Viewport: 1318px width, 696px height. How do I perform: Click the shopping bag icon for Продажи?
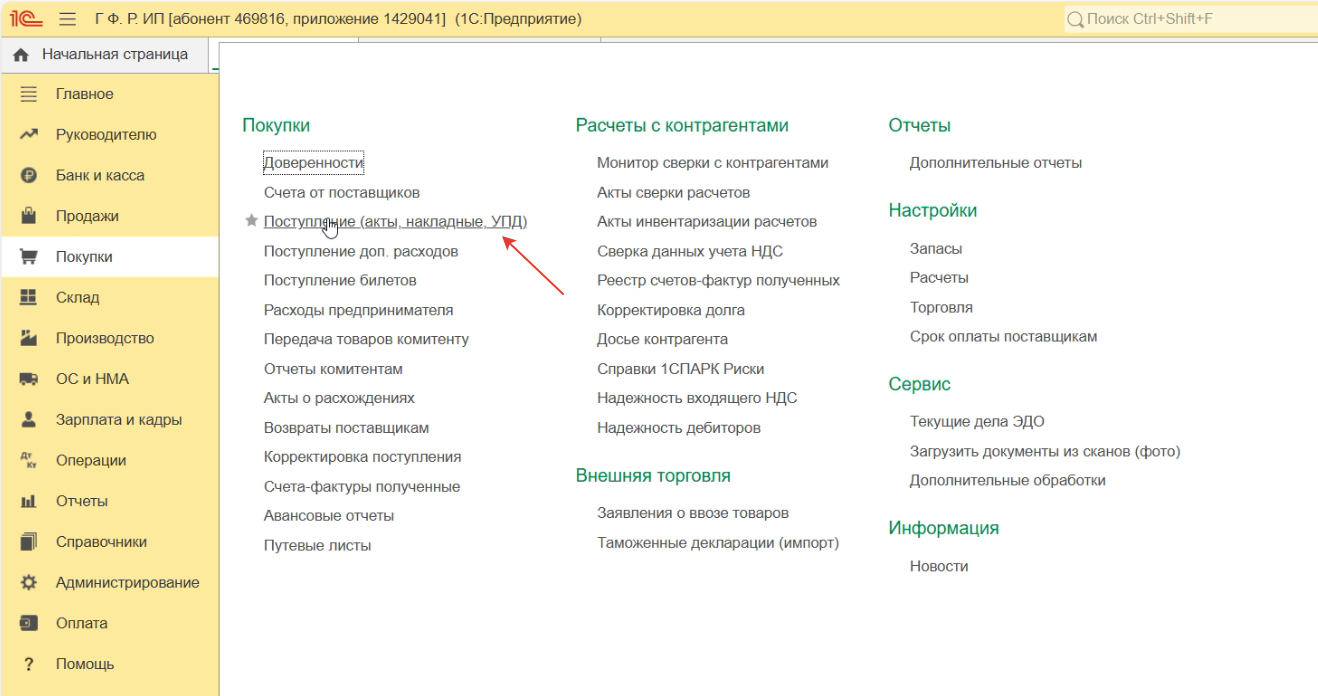pos(29,216)
